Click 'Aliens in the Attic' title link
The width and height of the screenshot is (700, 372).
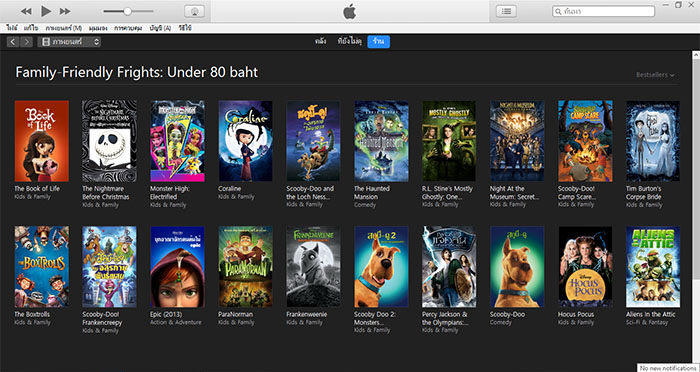coord(650,314)
